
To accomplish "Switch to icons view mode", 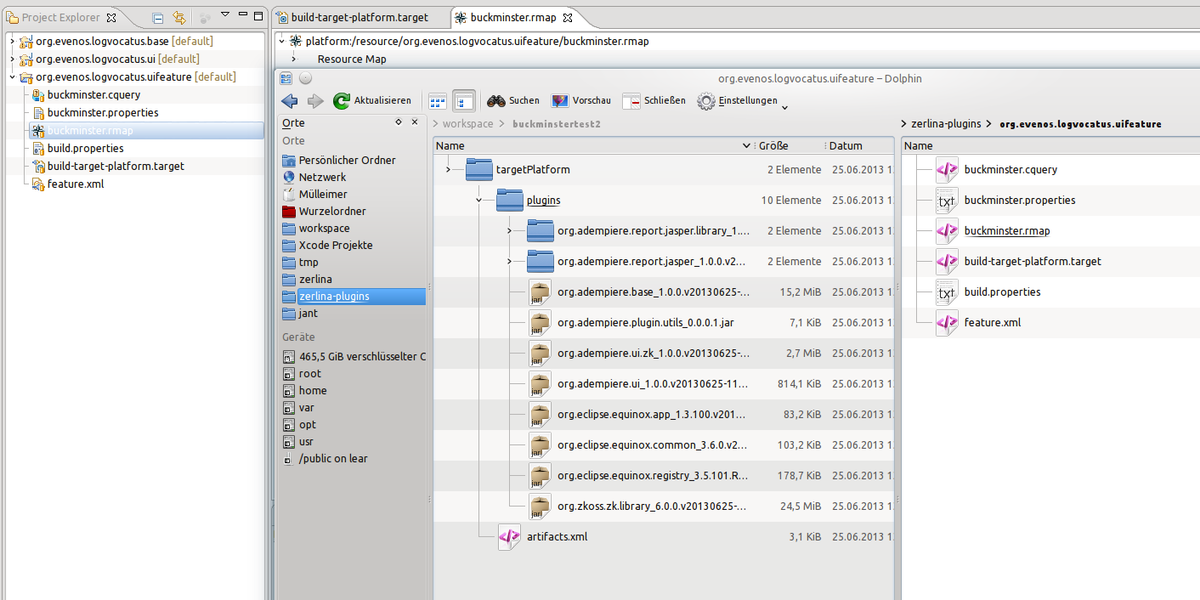I will [437, 101].
